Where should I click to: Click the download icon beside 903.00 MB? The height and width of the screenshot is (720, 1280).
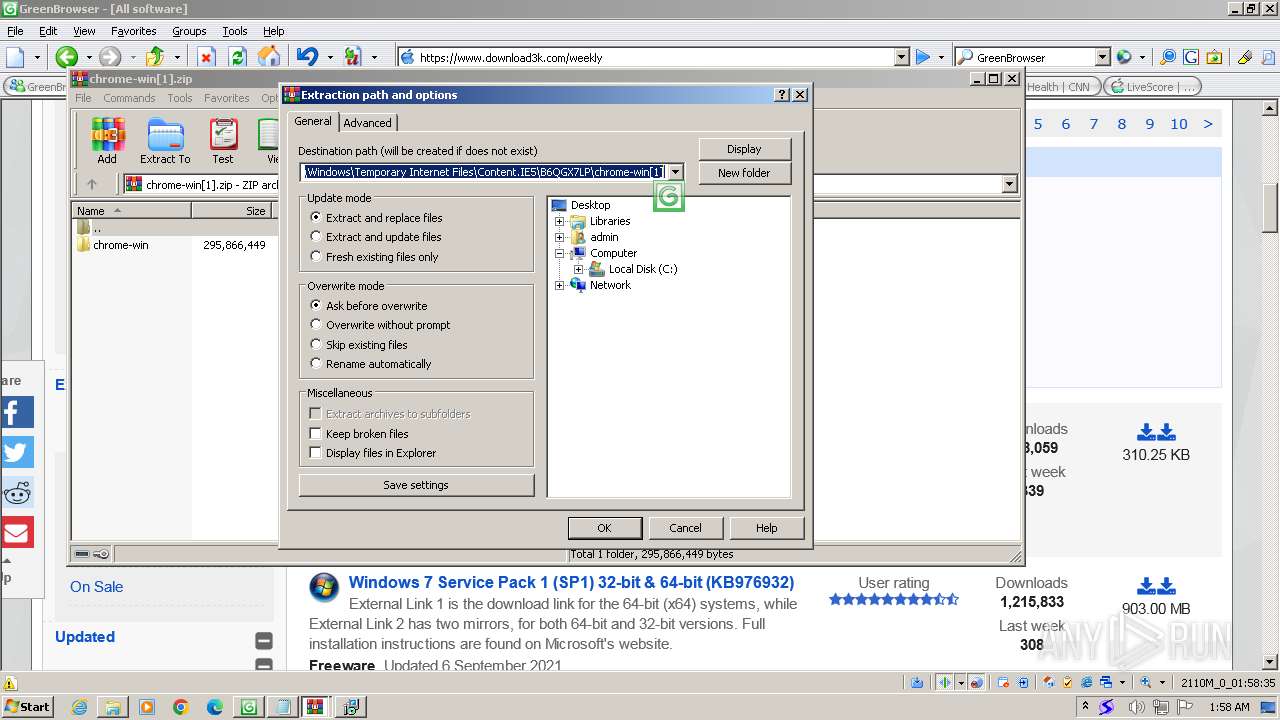[1156, 586]
